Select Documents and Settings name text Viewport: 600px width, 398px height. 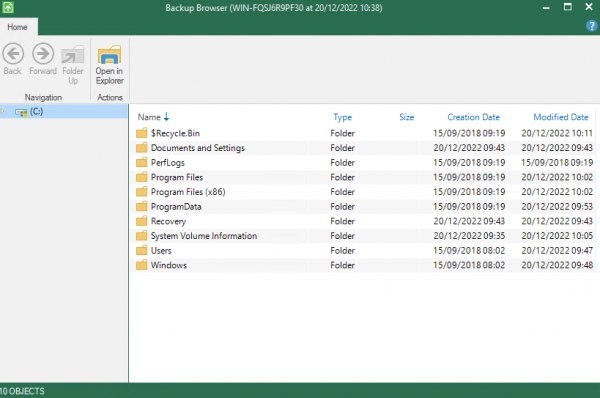(x=197, y=148)
